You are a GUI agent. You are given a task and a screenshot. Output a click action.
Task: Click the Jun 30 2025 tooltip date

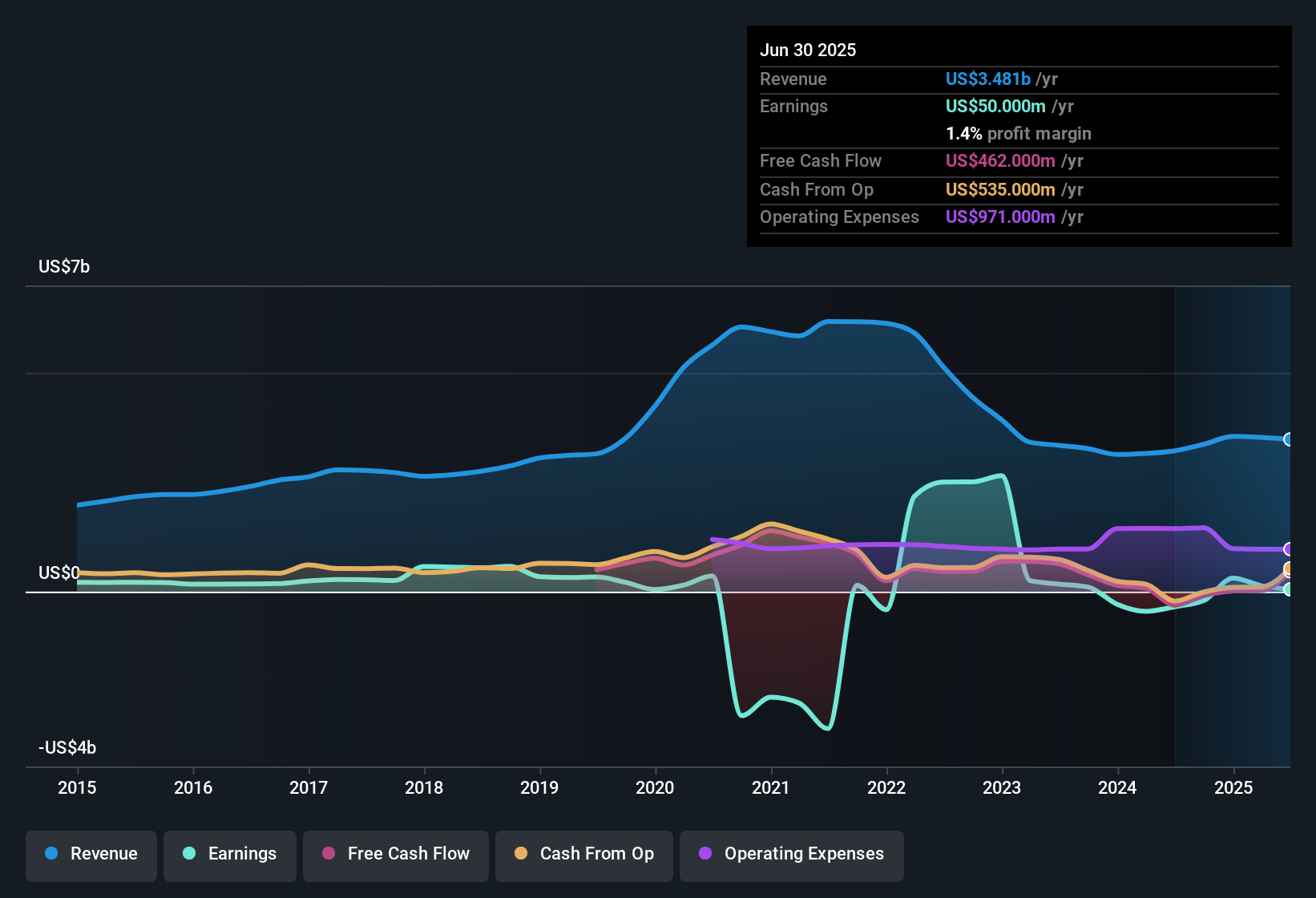(808, 50)
